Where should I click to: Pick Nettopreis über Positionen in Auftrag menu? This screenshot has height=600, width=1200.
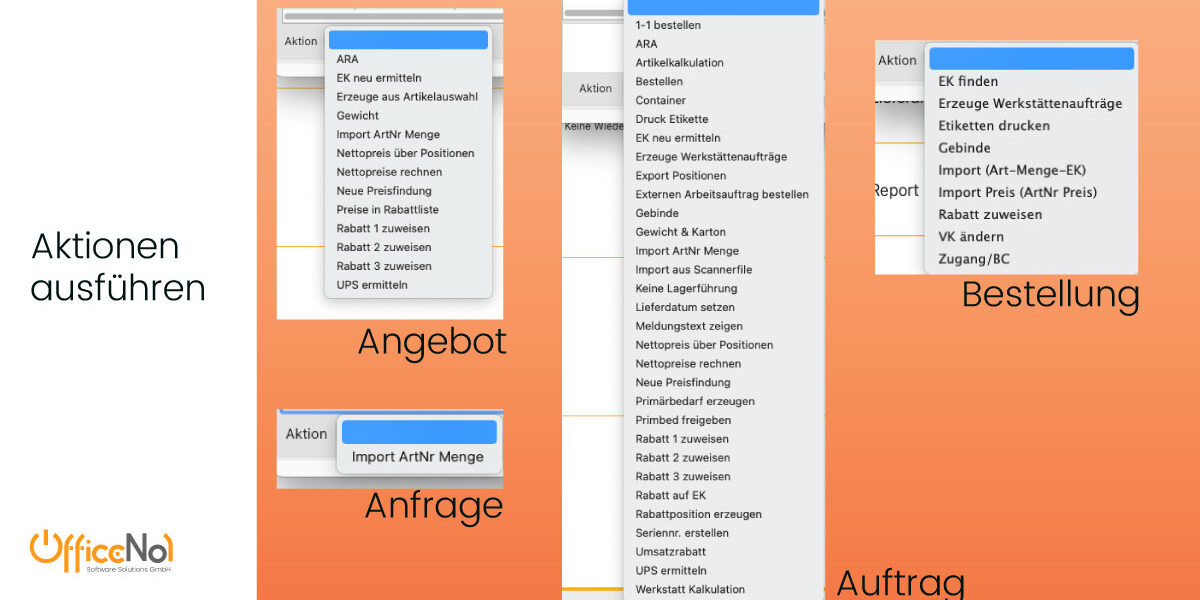coord(704,345)
